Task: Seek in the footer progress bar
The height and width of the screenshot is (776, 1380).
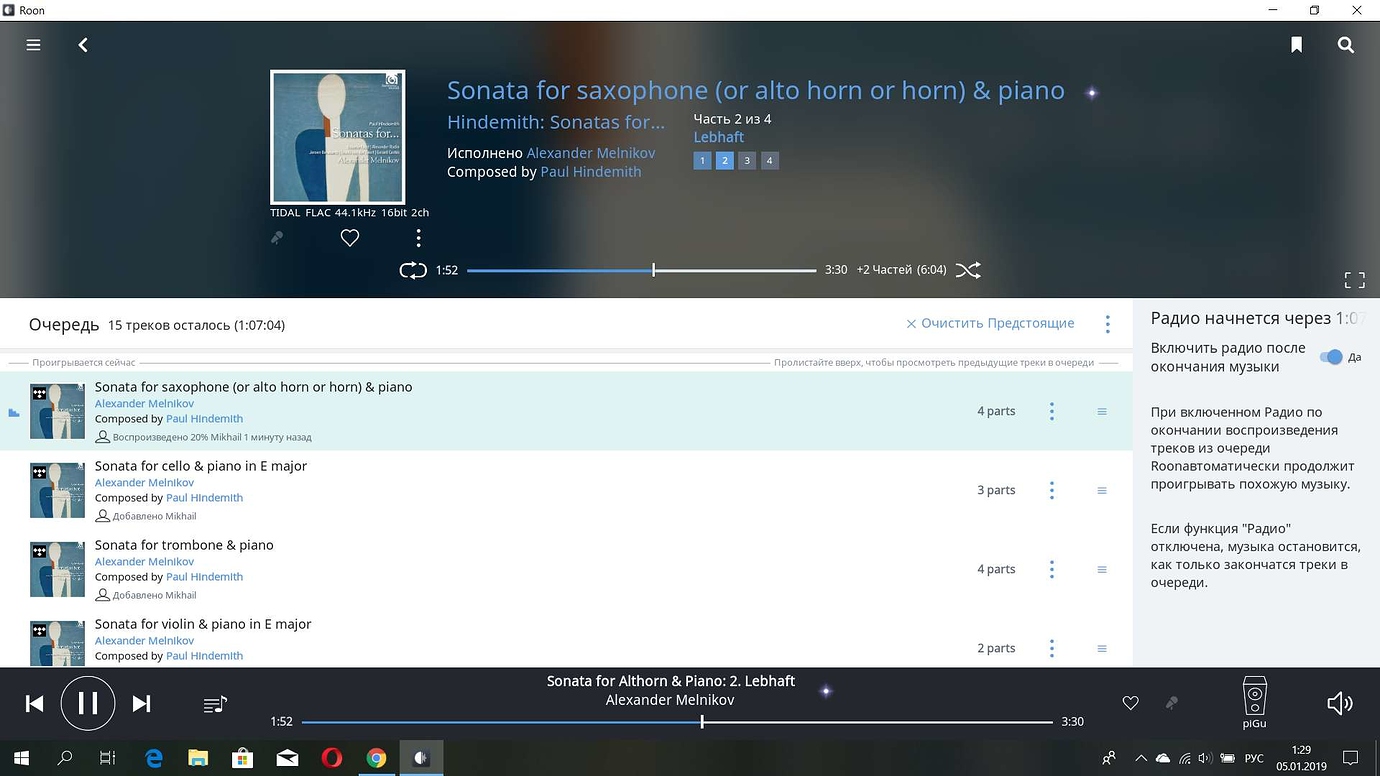Action: click(x=677, y=721)
